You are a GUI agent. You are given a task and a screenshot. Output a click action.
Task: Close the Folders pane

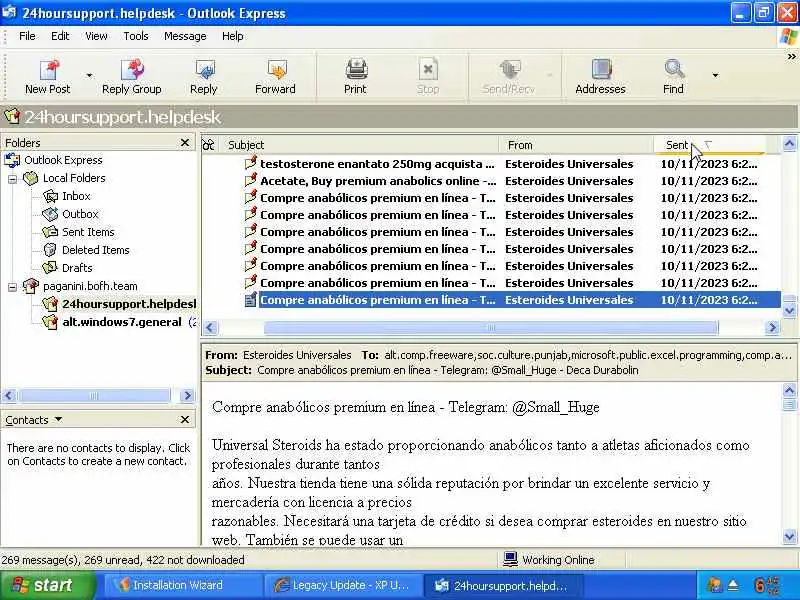[x=185, y=143]
